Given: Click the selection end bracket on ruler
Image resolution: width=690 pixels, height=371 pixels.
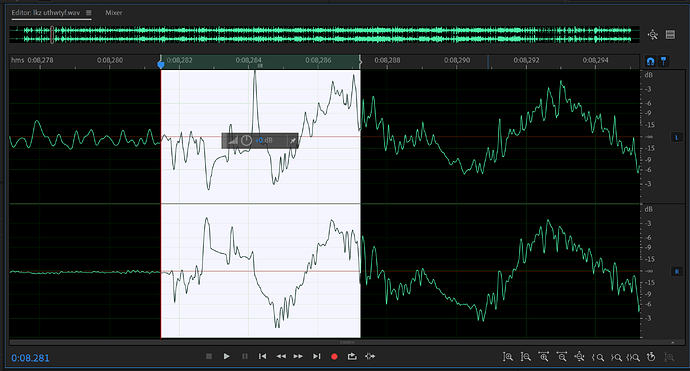Looking at the screenshot, I should (x=360, y=62).
